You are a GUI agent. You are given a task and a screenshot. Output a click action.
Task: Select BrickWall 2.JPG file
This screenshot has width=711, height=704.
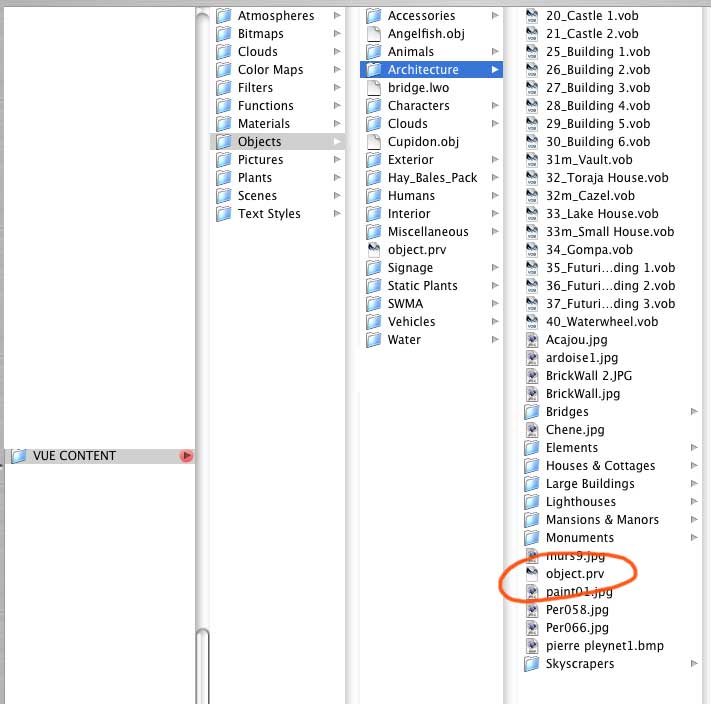589,376
